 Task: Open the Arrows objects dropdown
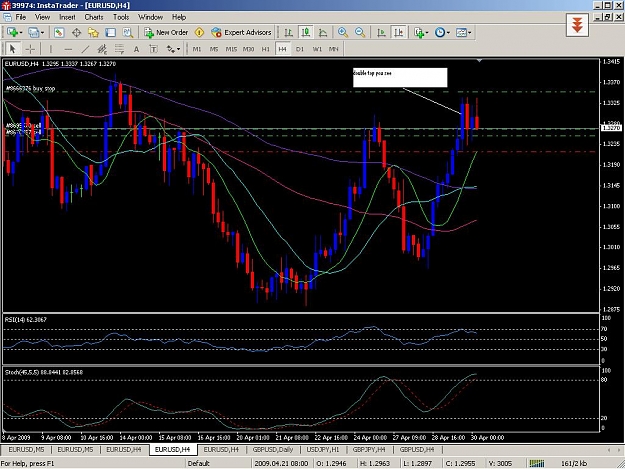173,49
